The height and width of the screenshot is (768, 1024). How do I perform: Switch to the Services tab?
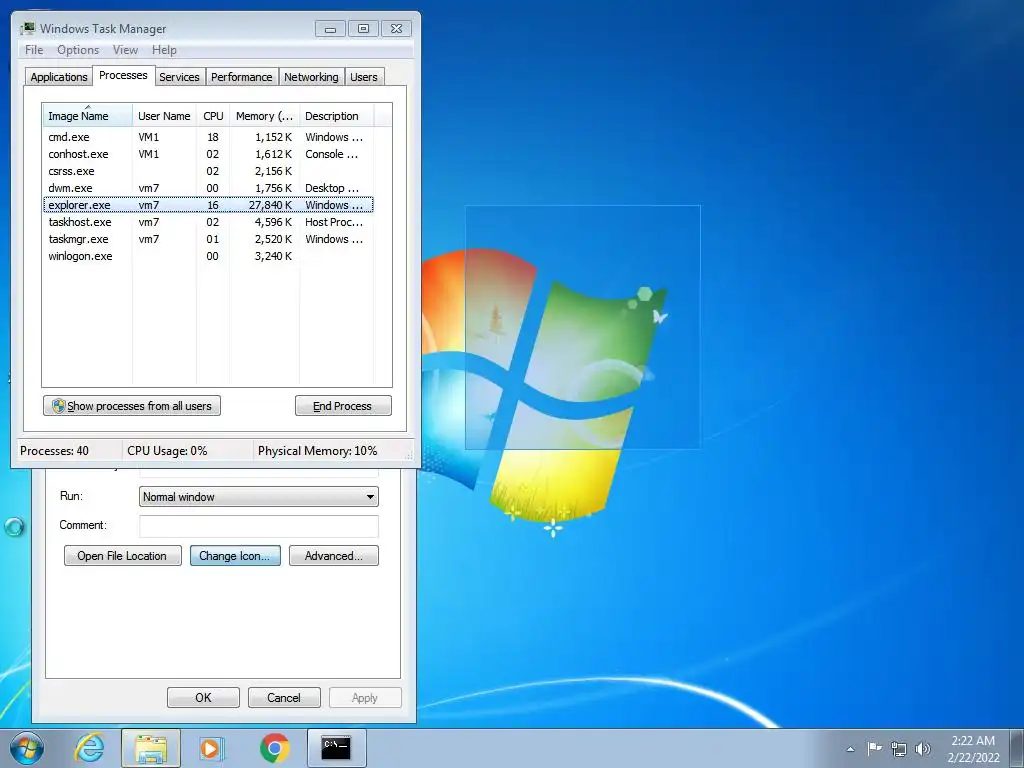(179, 77)
